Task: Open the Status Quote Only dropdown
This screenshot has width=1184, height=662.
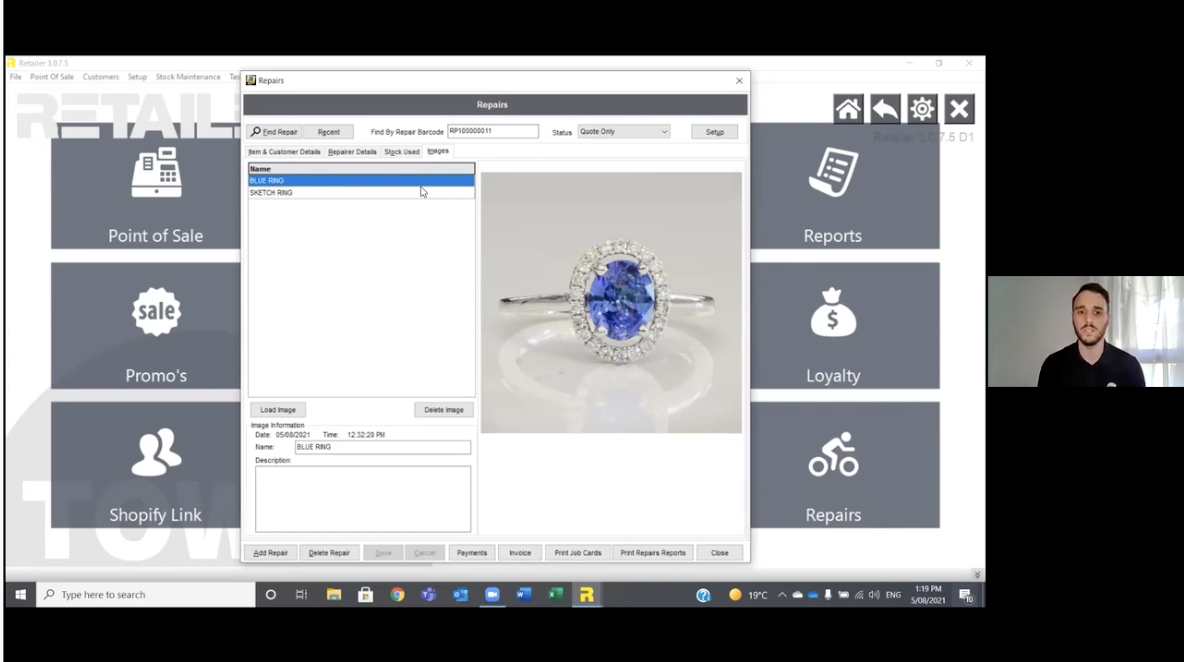Action: point(663,131)
